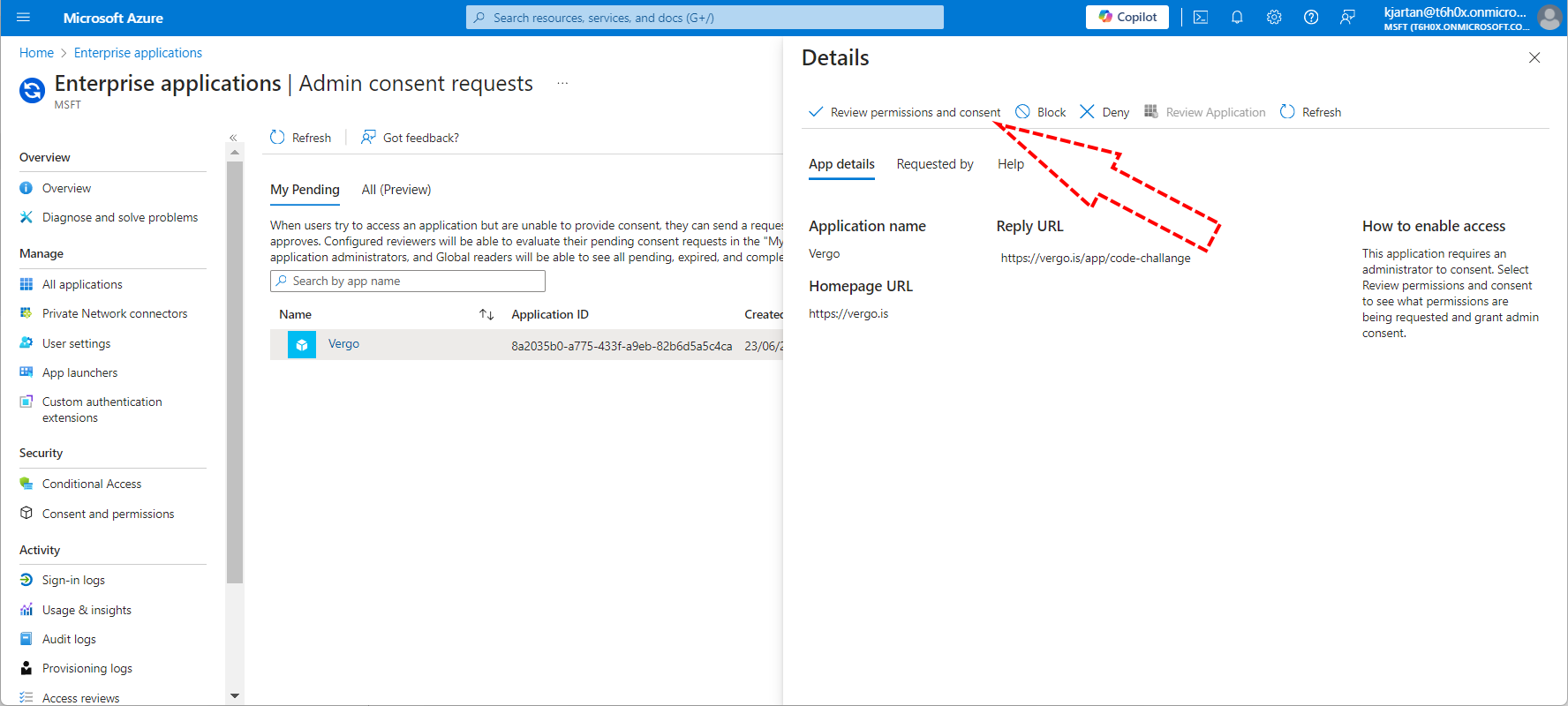This screenshot has height=706, width=1568.
Task: Click the Vergo app icon in the list
Action: 302,344
